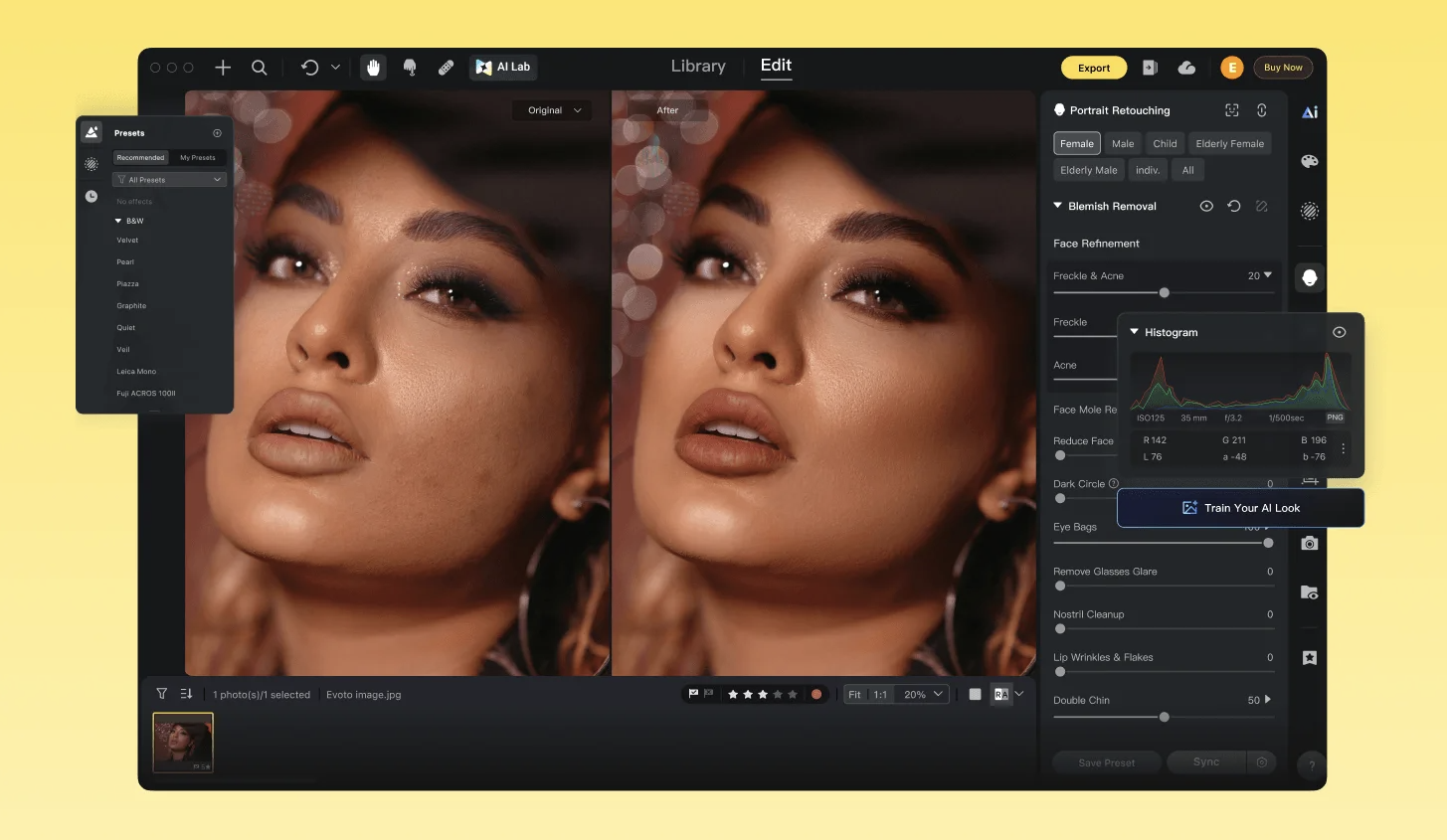The width and height of the screenshot is (1447, 840).
Task: Expand the Double Chin value arrow
Action: [1268, 700]
